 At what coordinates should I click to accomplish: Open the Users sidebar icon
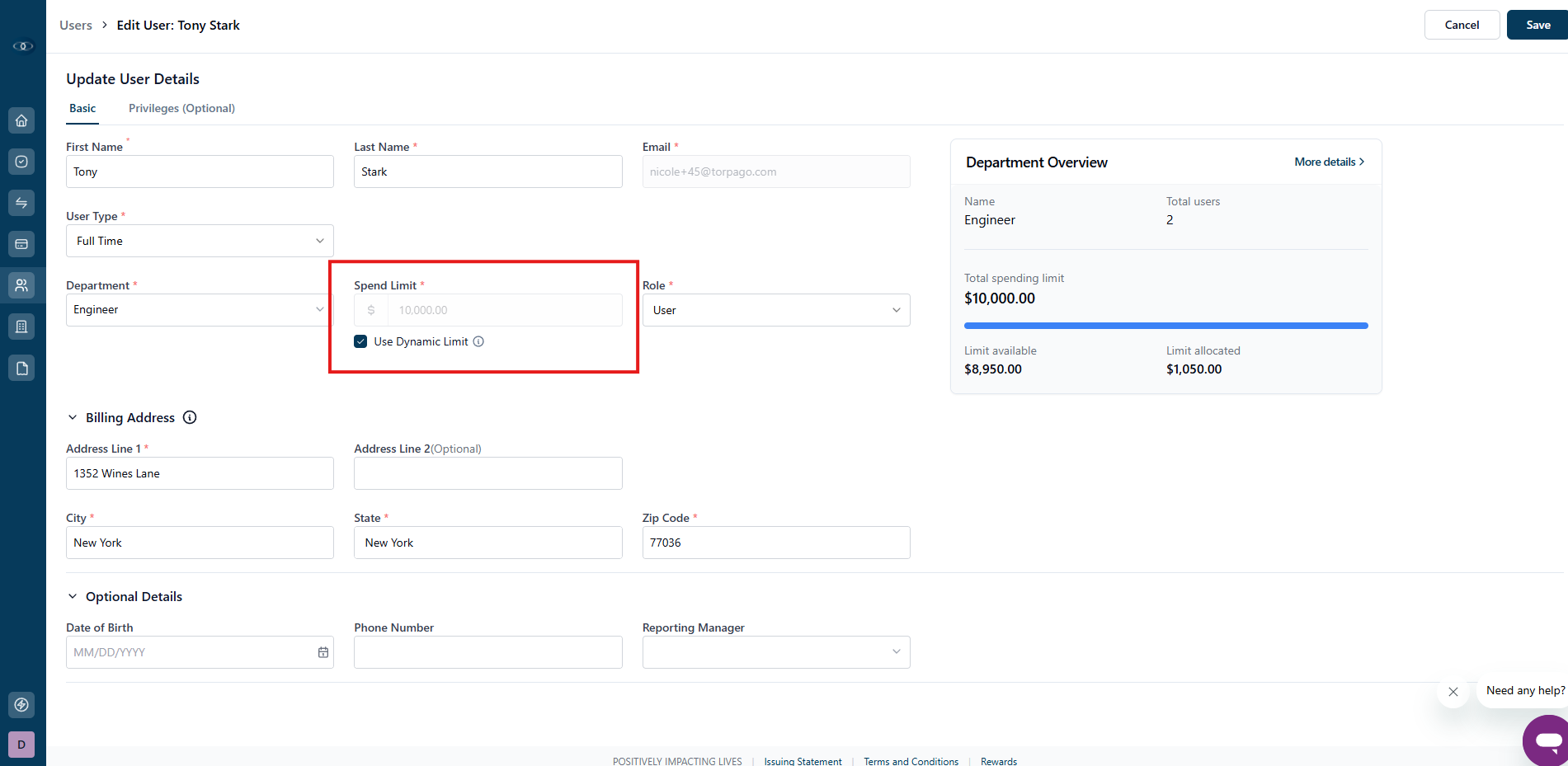coord(21,285)
